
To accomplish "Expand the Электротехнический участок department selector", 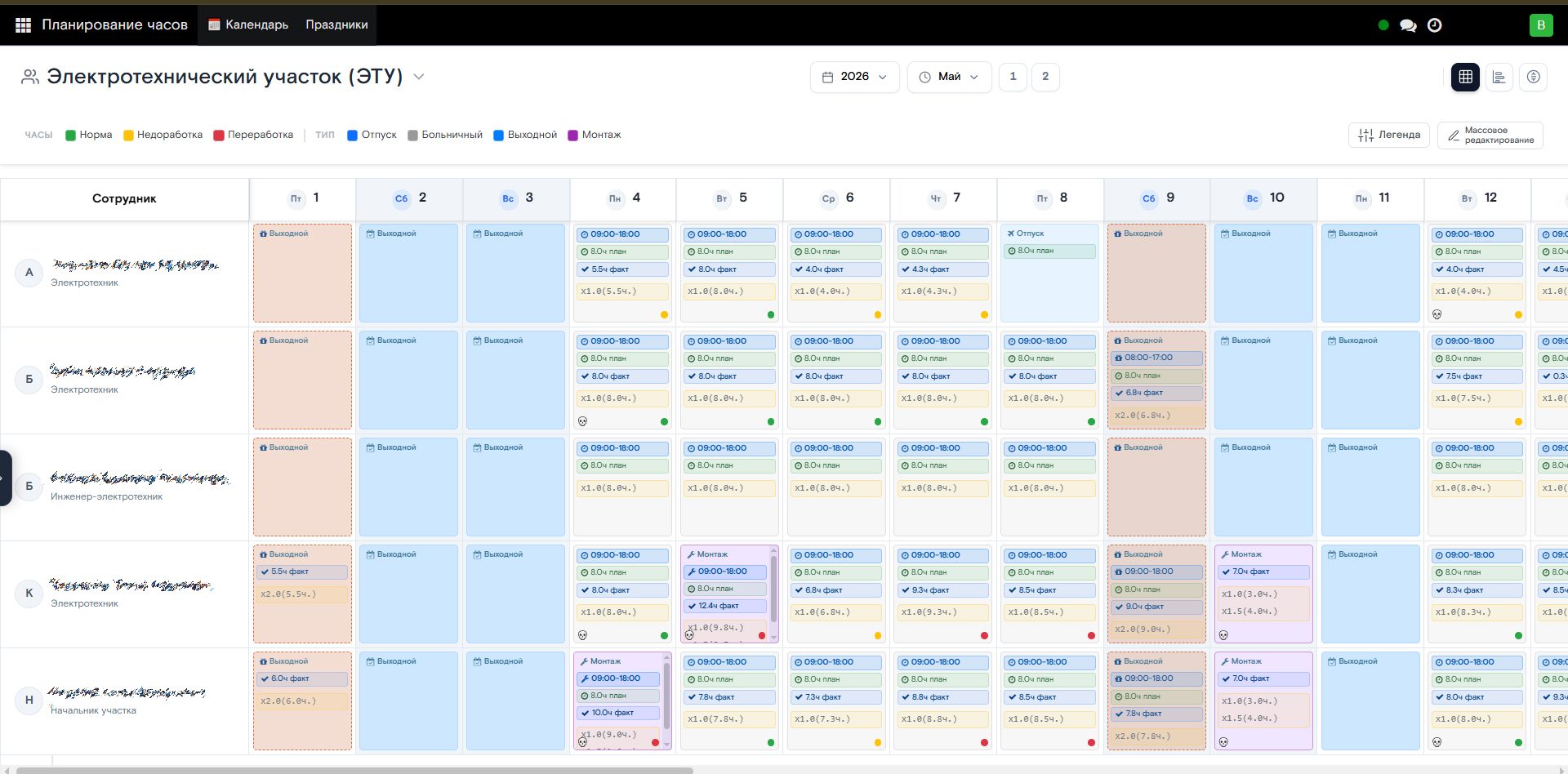I will pos(419,77).
